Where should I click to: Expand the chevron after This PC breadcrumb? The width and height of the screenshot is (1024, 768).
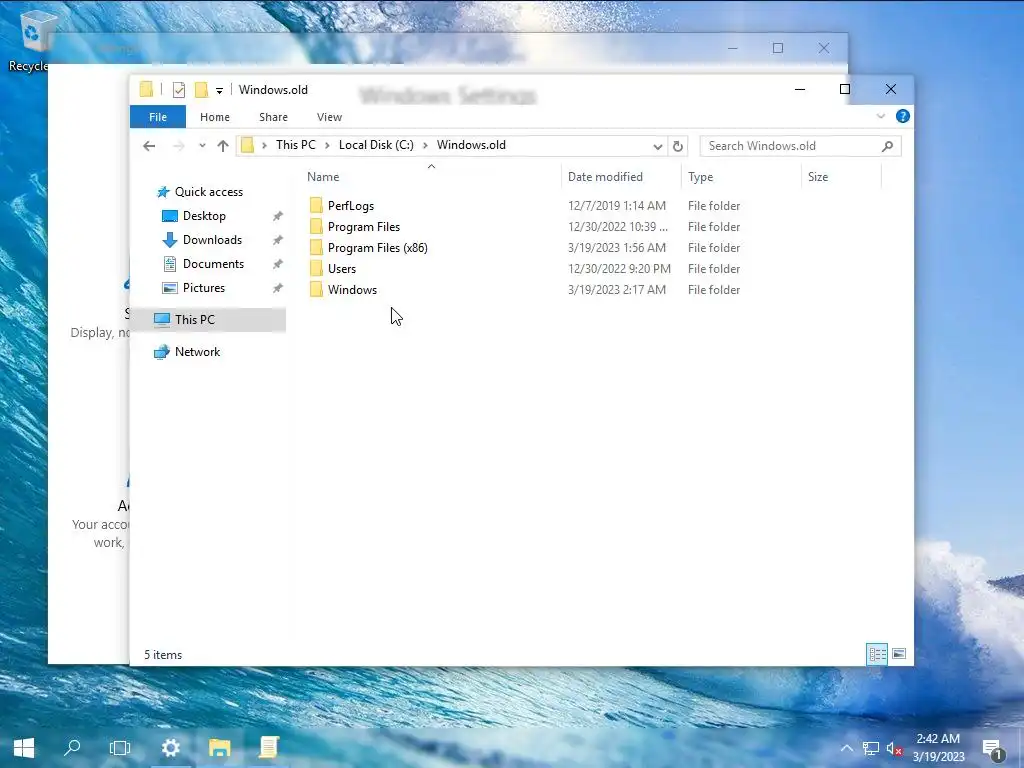tap(327, 145)
